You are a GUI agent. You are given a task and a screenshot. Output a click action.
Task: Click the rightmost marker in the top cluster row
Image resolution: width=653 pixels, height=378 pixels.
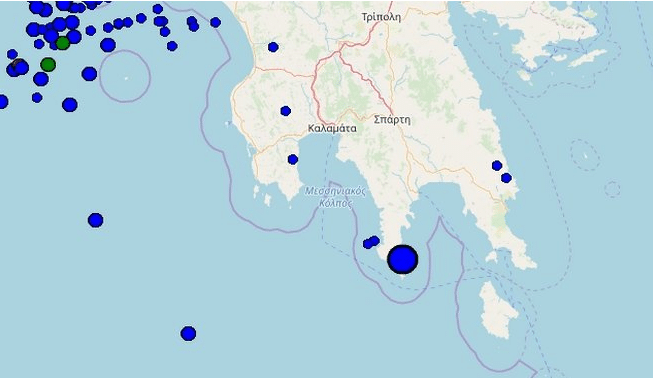(215, 22)
